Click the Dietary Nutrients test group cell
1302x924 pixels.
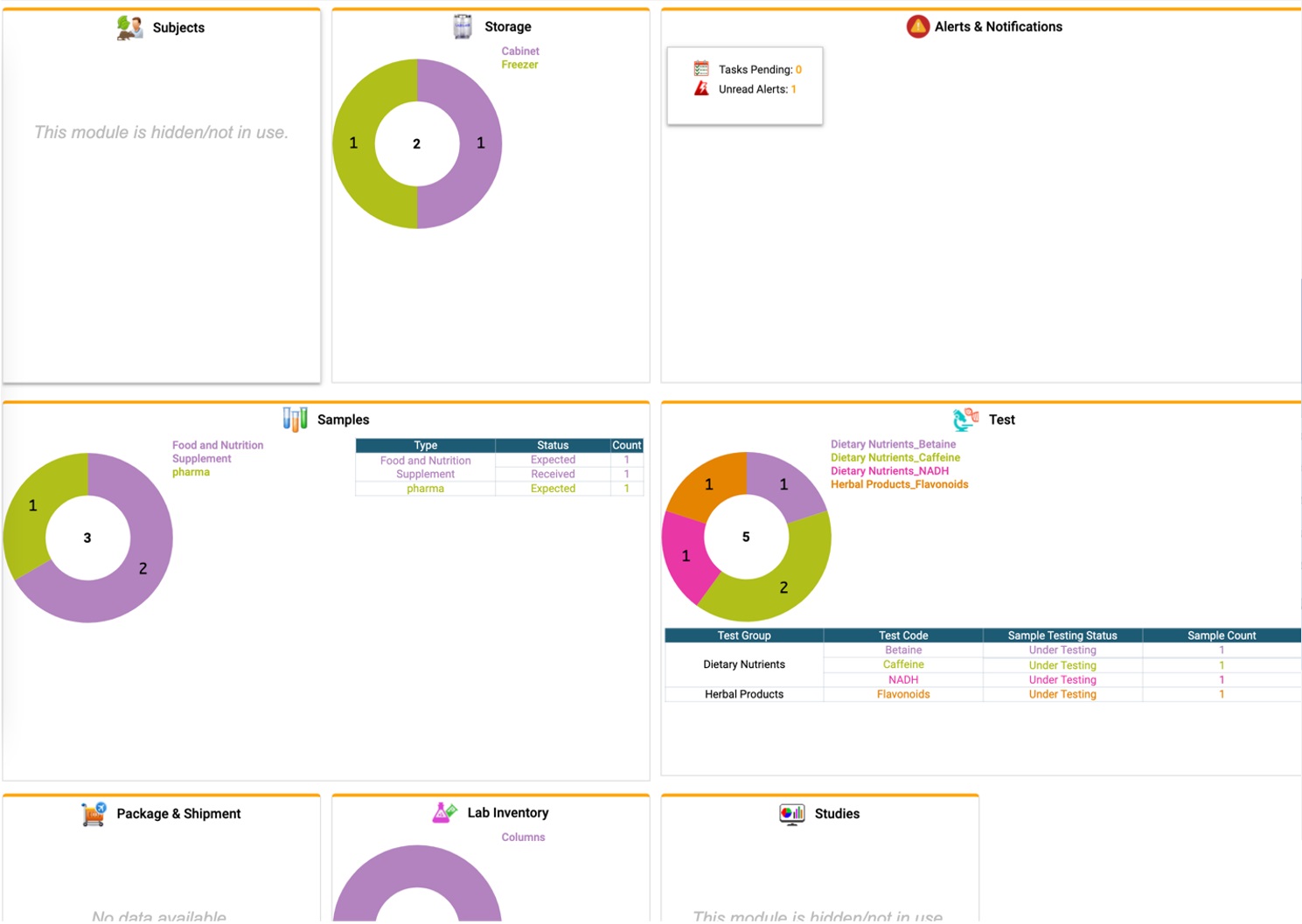coord(744,664)
